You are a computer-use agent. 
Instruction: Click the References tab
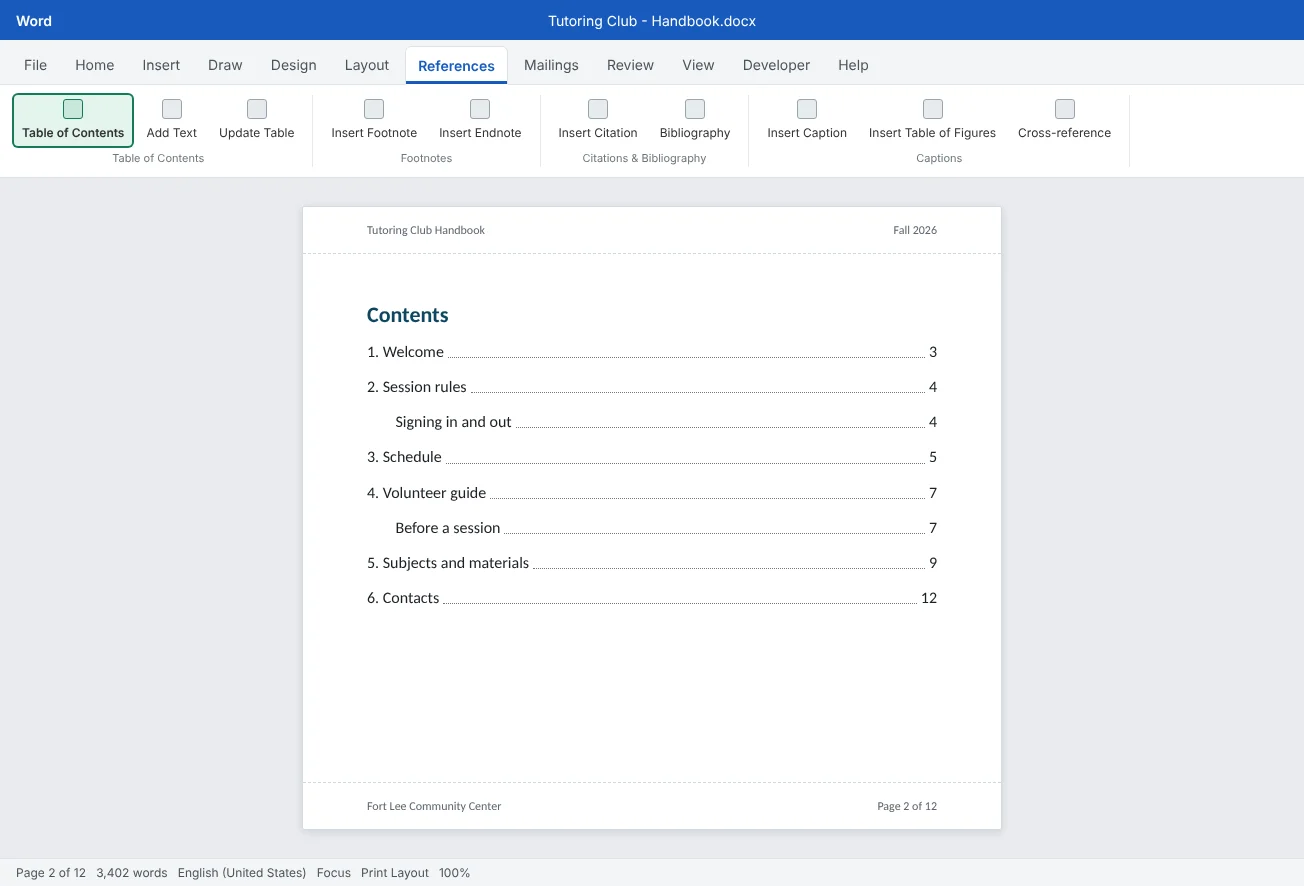click(x=456, y=66)
